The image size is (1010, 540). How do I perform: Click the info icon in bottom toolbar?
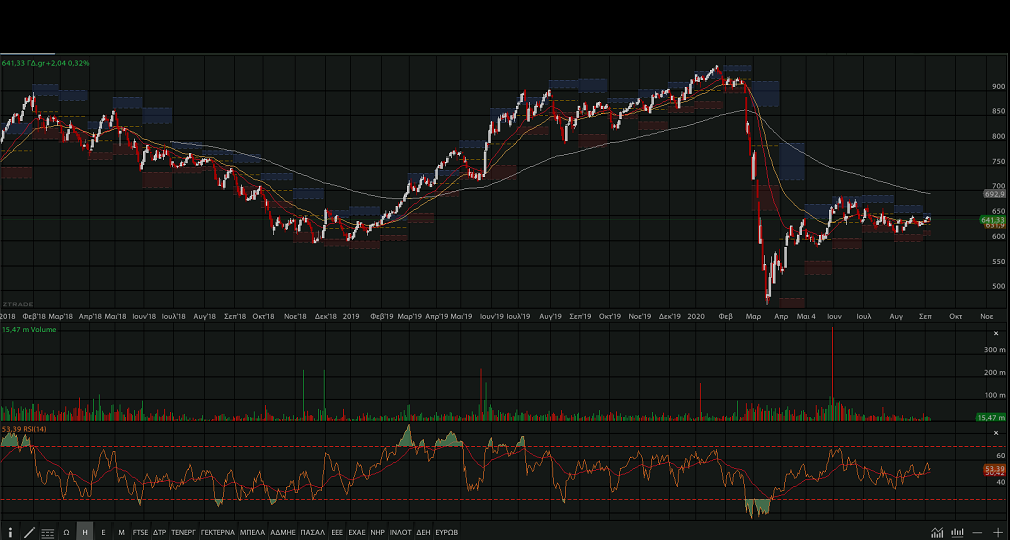tap(10, 532)
